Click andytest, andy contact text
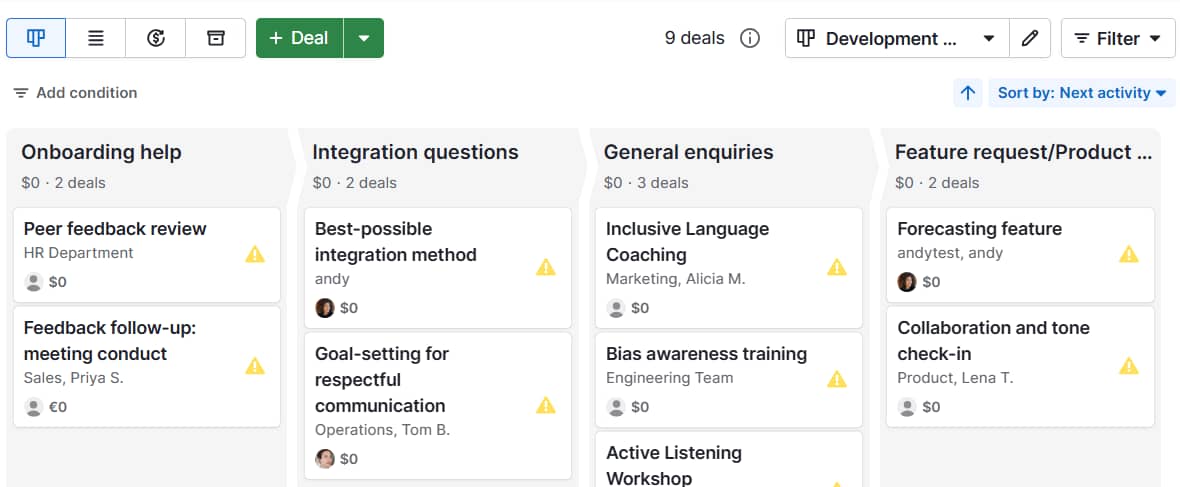Viewport: 1180px width, 487px height. [950, 253]
